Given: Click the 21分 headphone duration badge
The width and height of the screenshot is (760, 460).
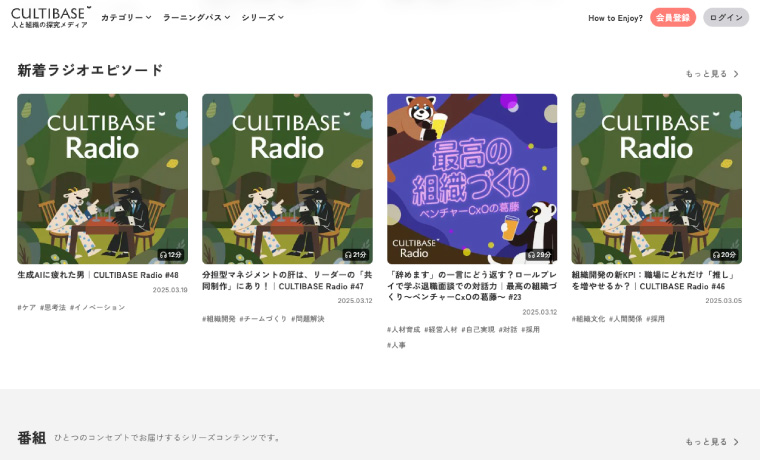Looking at the screenshot, I should pos(356,254).
